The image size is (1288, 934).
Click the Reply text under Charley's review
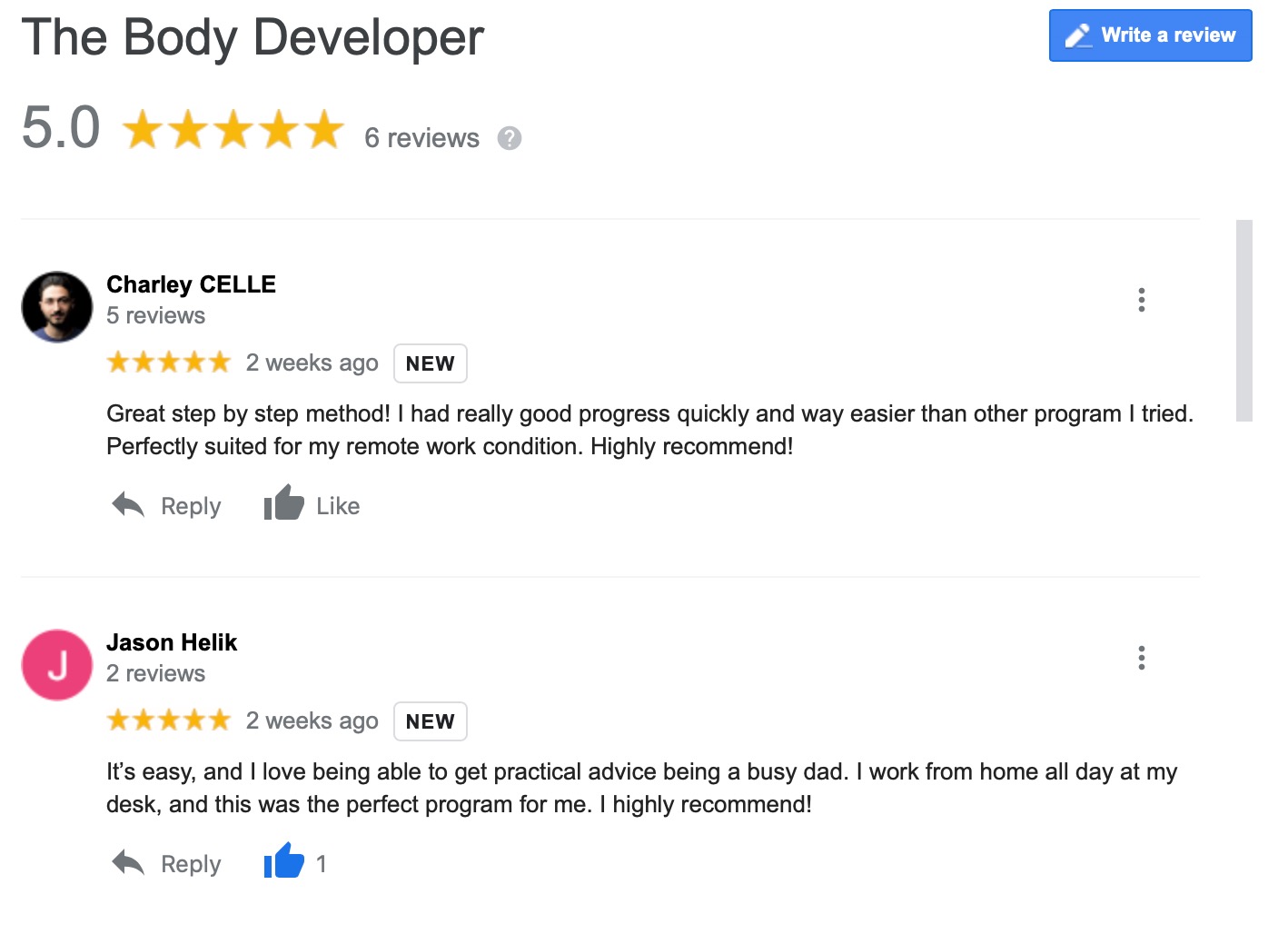coord(191,506)
